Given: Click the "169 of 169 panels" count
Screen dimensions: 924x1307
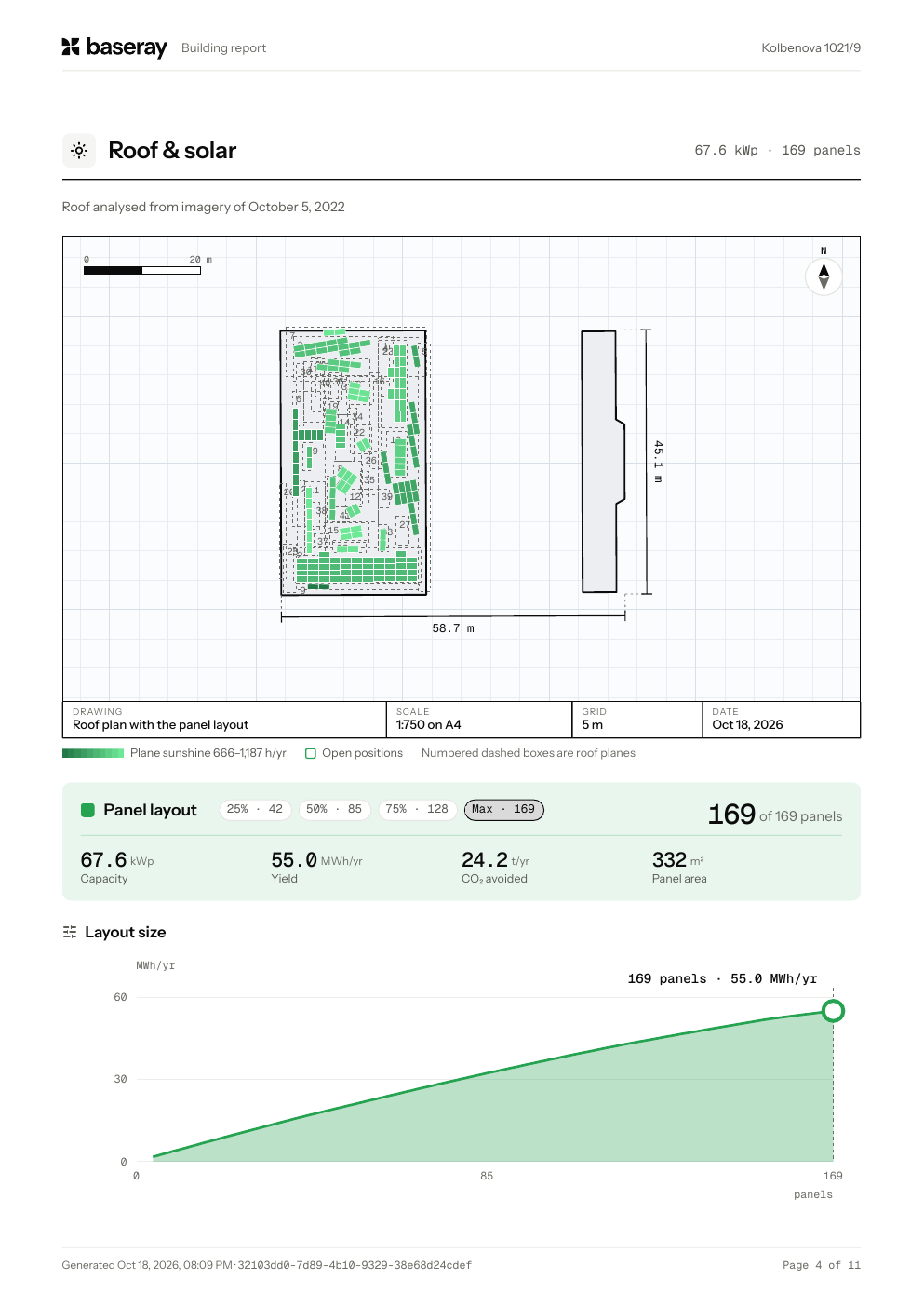Looking at the screenshot, I should [x=775, y=815].
